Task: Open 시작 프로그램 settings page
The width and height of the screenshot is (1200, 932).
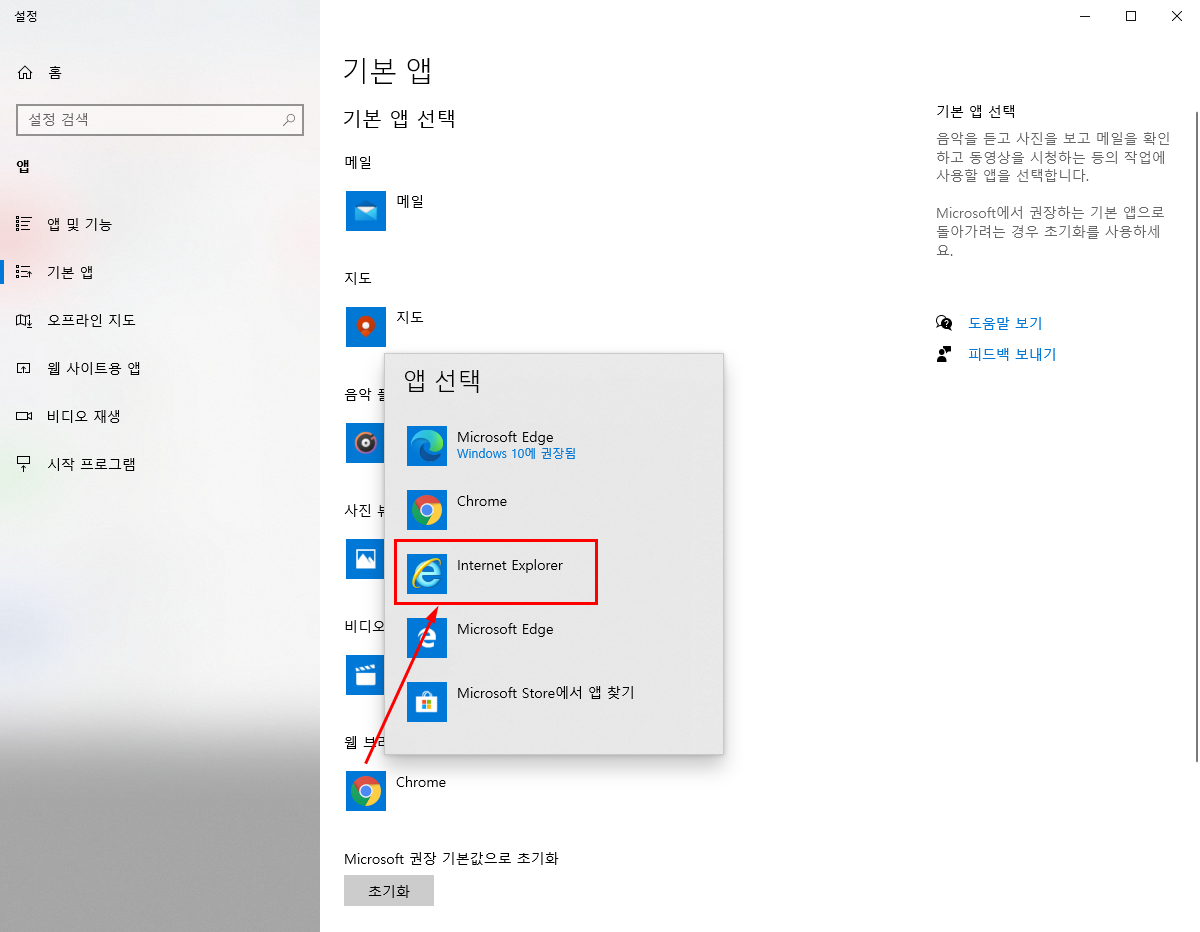Action: tap(160, 464)
